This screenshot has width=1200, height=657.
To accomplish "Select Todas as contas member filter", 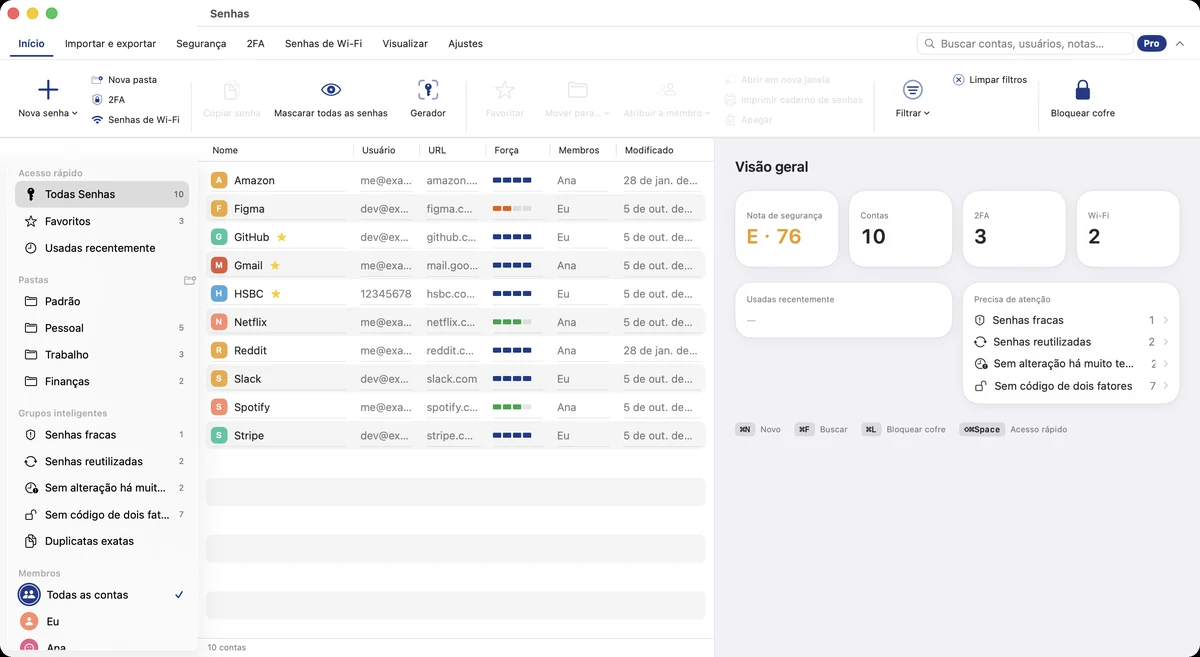I will point(102,595).
